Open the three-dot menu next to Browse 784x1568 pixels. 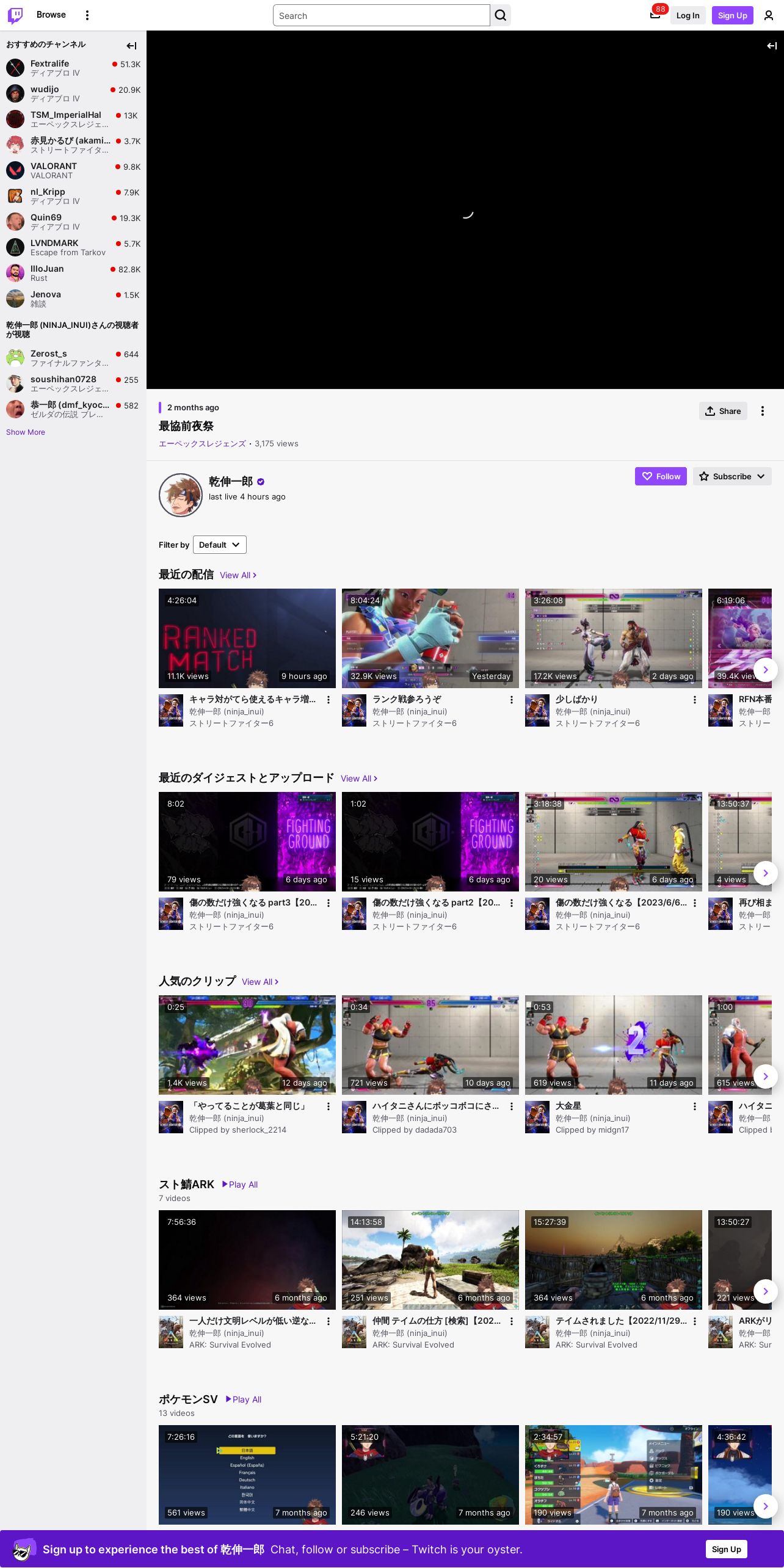click(87, 15)
